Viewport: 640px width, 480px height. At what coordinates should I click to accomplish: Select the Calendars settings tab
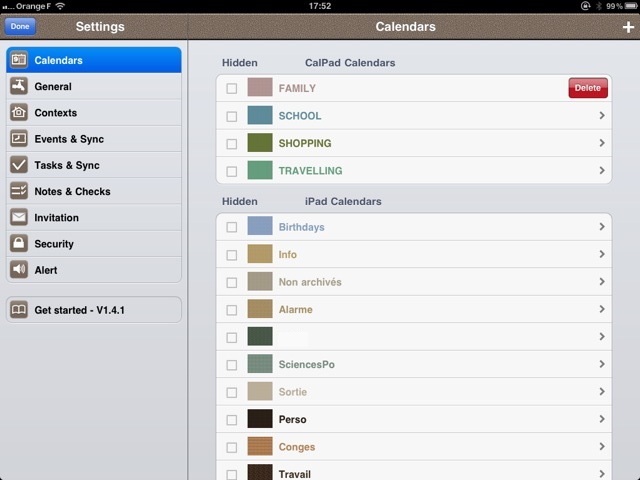pyautogui.click(x=94, y=60)
